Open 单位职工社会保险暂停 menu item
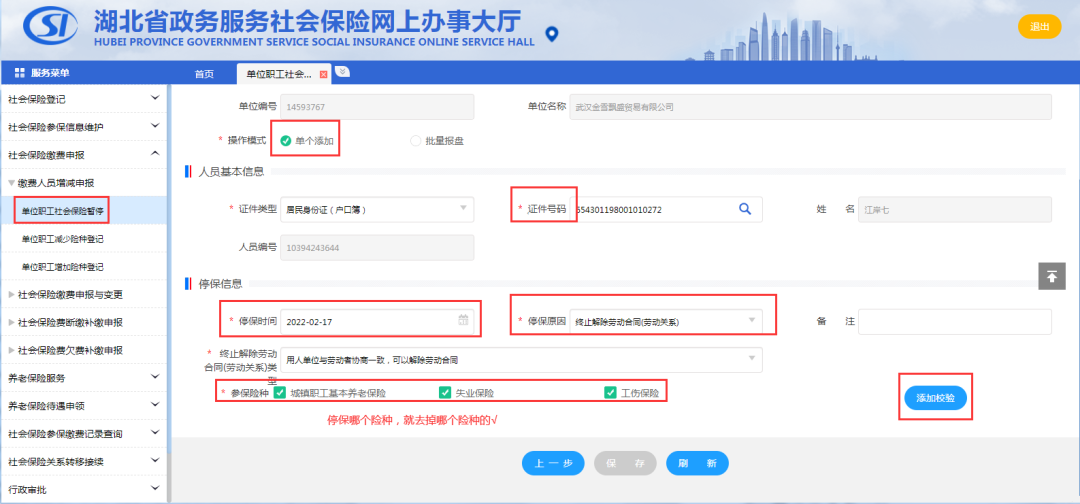This screenshot has height=504, width=1080. (83, 211)
